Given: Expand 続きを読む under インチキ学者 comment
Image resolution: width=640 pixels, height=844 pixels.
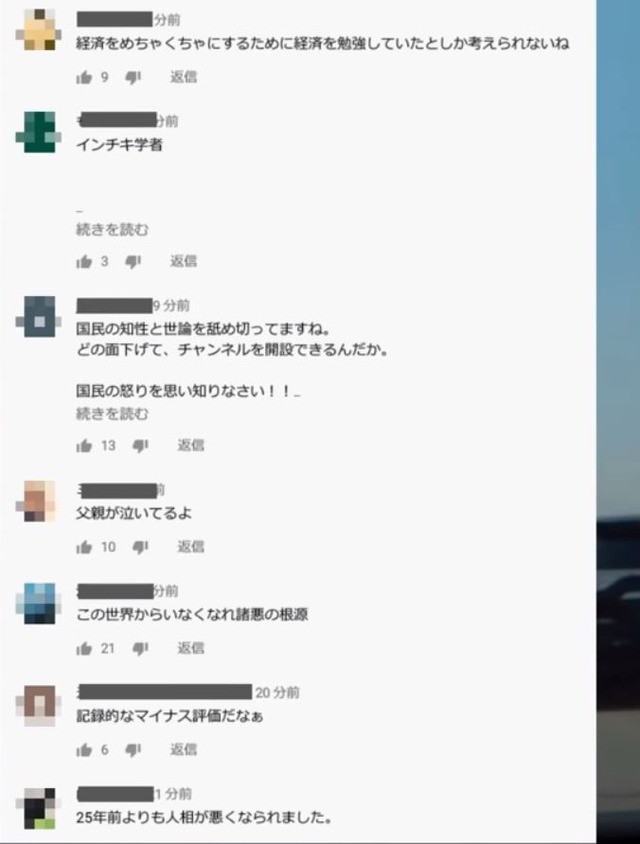Looking at the screenshot, I should (112, 230).
